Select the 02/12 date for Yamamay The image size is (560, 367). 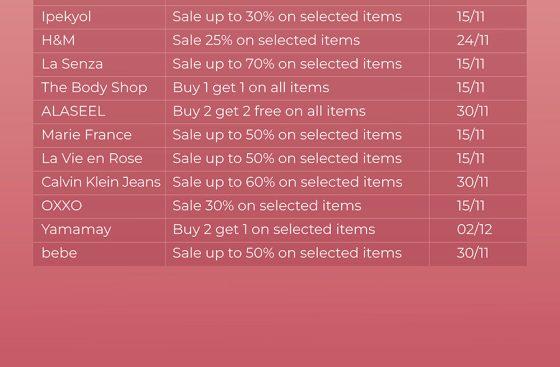[x=474, y=229]
